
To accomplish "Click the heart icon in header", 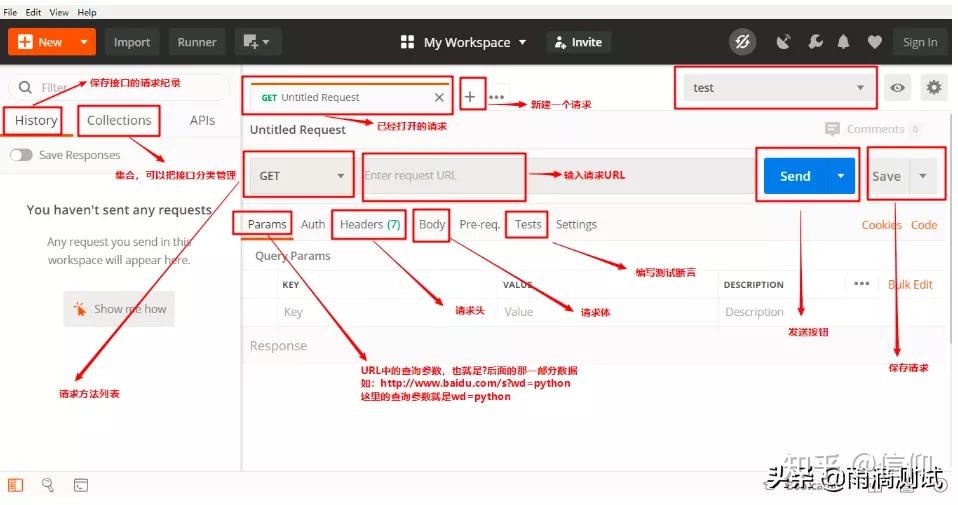I will click(x=875, y=42).
